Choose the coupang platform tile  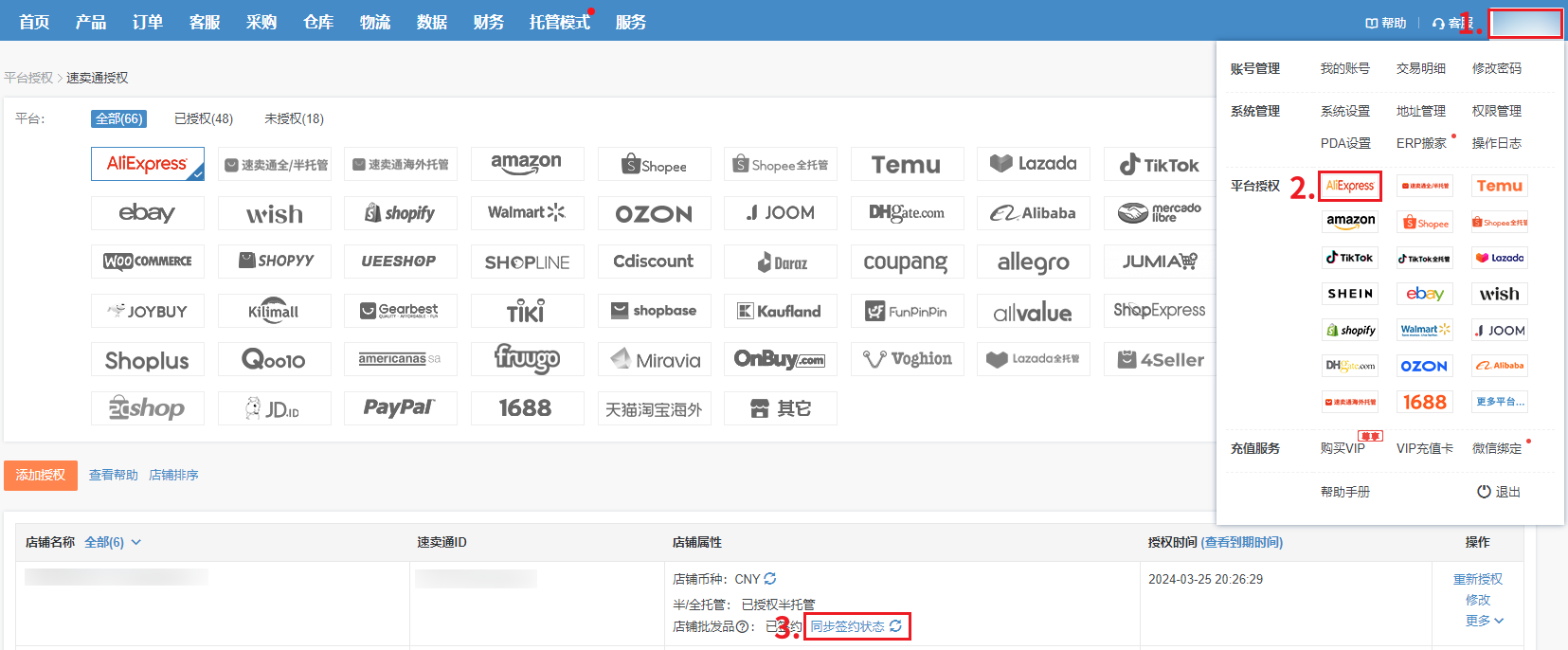click(x=907, y=262)
